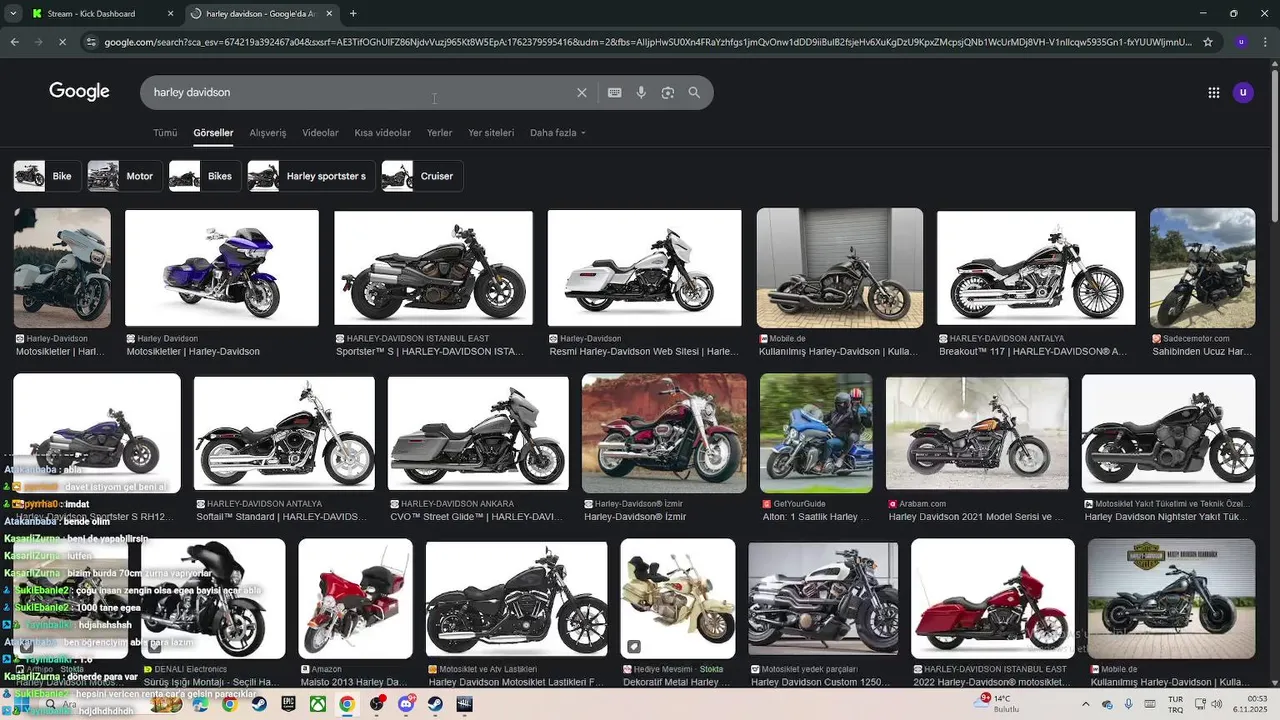Close the Stream - Kick Dashboard tab

[x=170, y=14]
